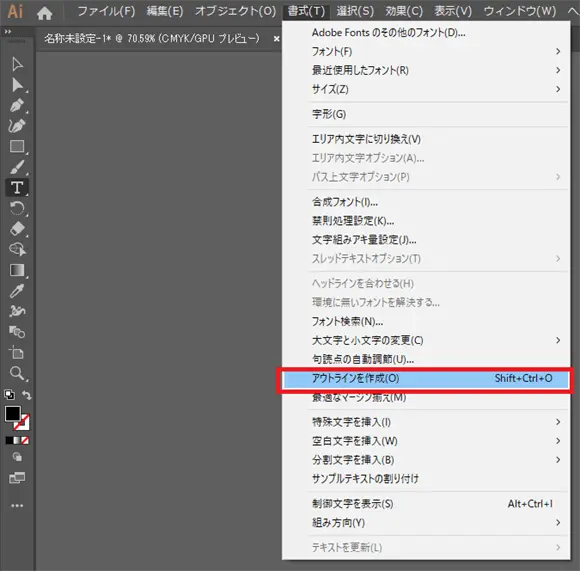580x571 pixels.
Task: Close the 名称未設定-1 document tab
Action: [x=276, y=38]
